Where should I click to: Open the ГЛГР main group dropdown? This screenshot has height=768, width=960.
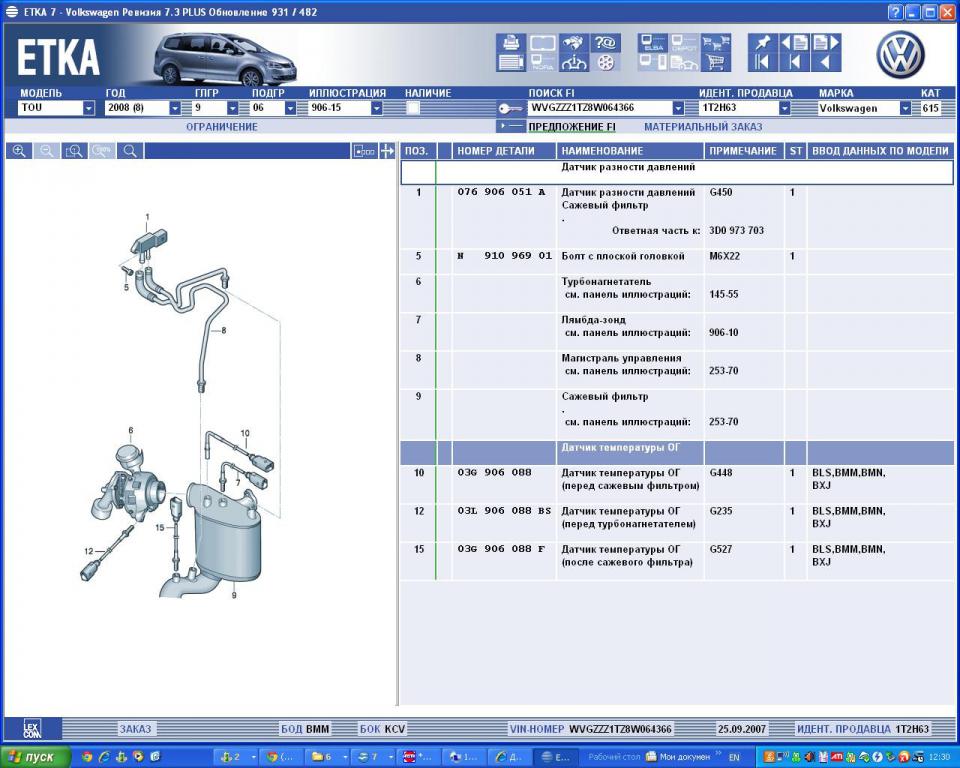(232, 108)
